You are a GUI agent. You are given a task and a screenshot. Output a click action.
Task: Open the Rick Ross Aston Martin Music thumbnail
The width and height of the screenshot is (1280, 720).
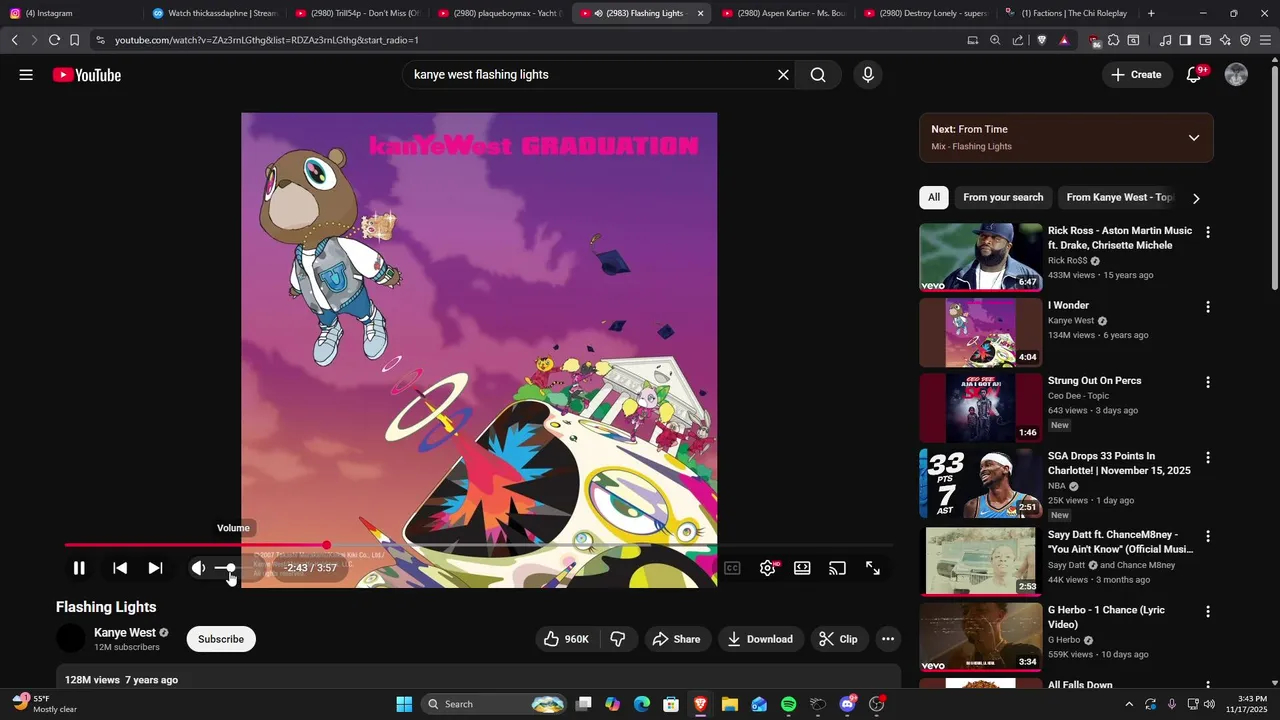pos(981,257)
